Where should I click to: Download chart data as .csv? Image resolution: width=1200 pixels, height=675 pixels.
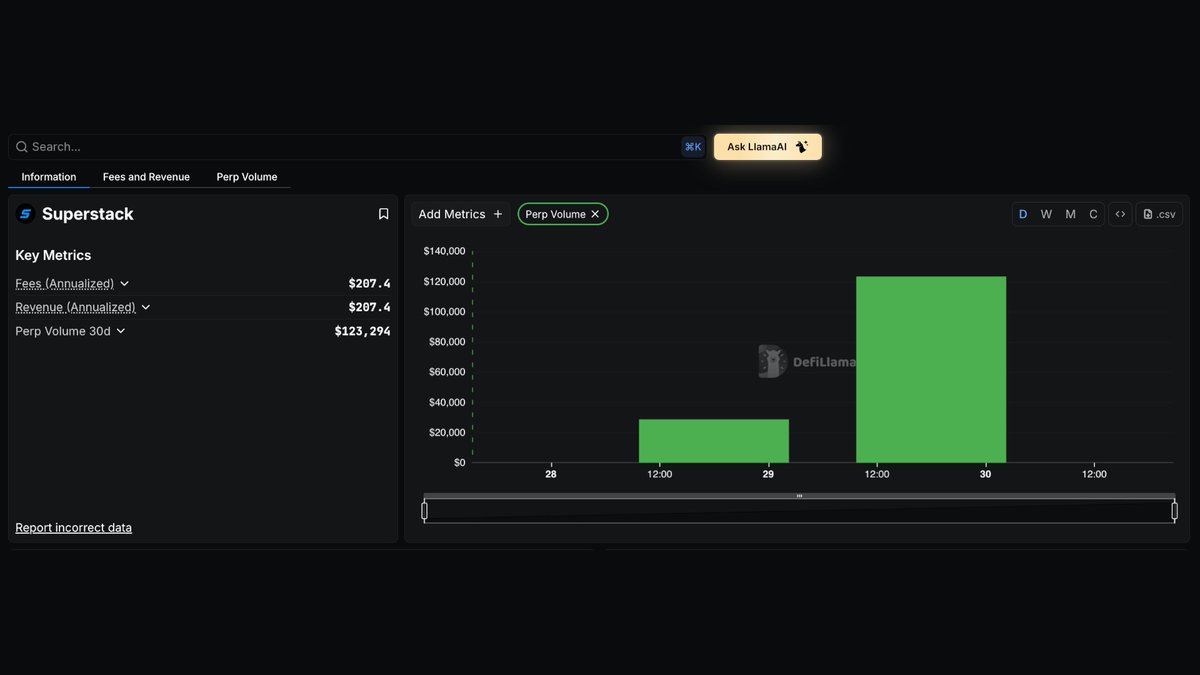pos(1159,214)
